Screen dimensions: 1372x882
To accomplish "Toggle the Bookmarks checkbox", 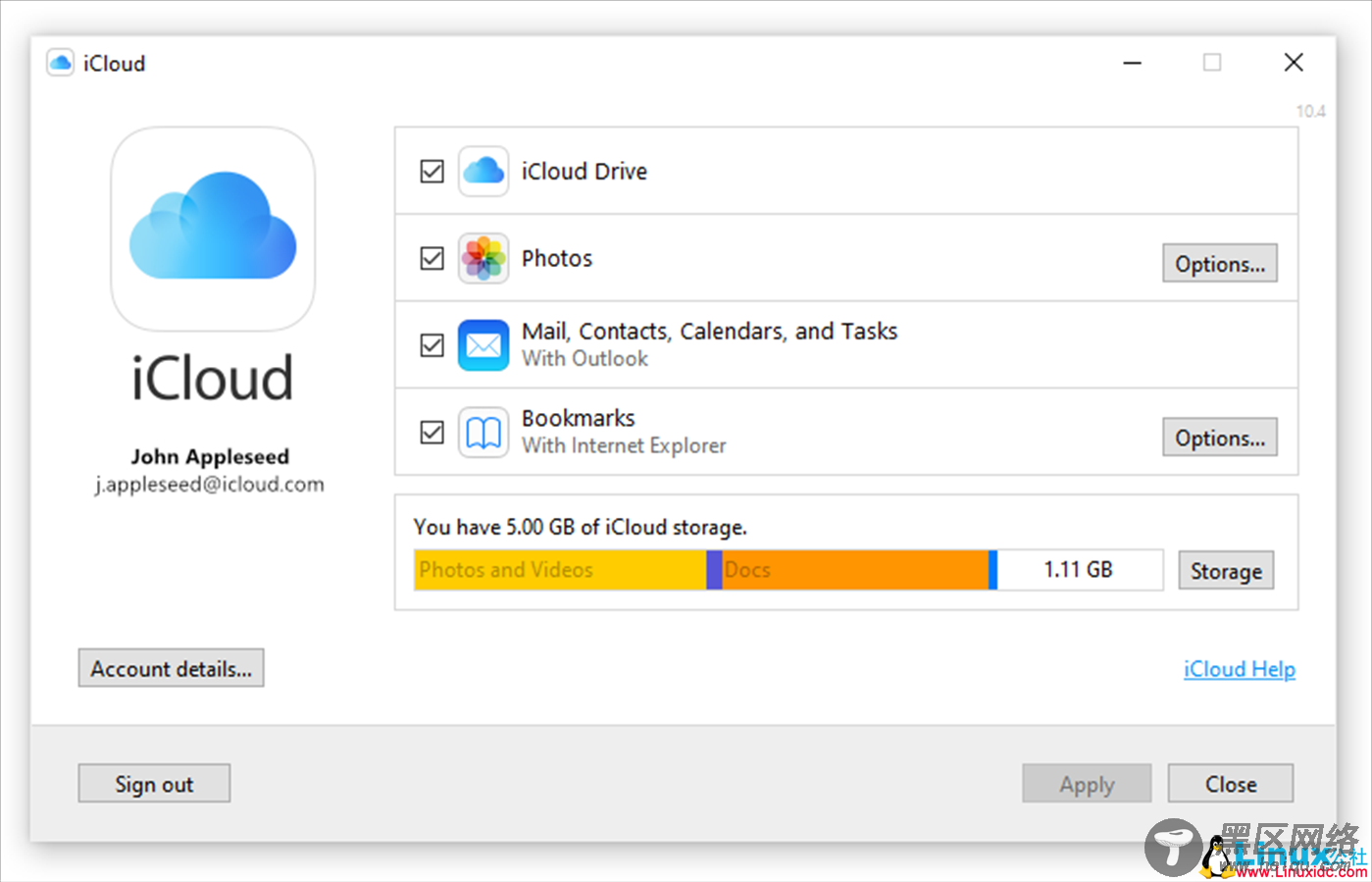I will coord(432,433).
